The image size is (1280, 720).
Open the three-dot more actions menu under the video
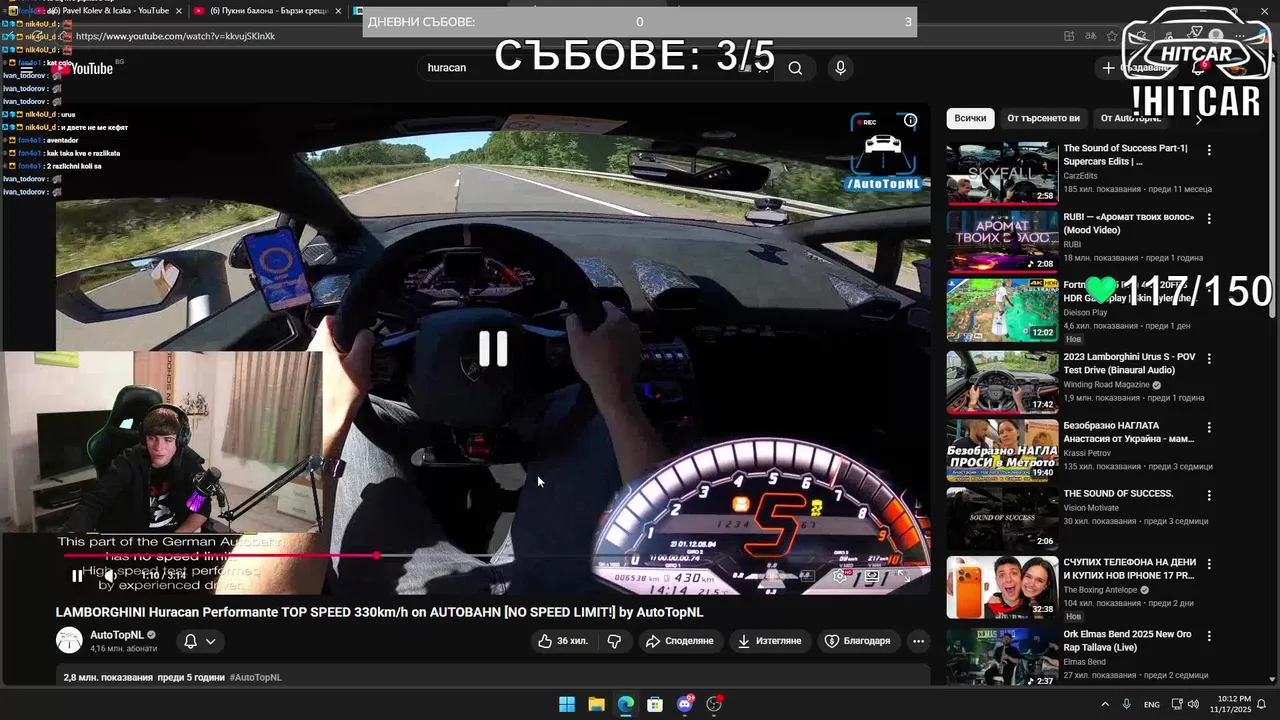(x=918, y=641)
